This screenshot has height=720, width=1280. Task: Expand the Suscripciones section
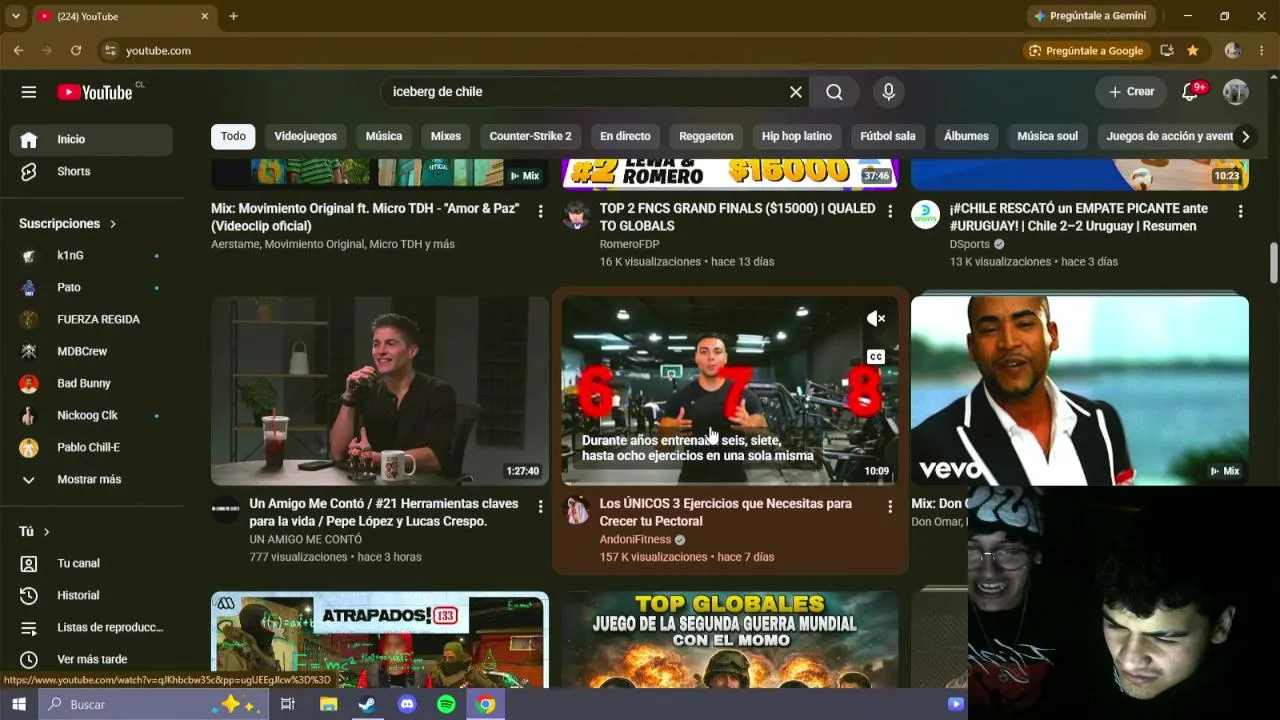click(68, 224)
